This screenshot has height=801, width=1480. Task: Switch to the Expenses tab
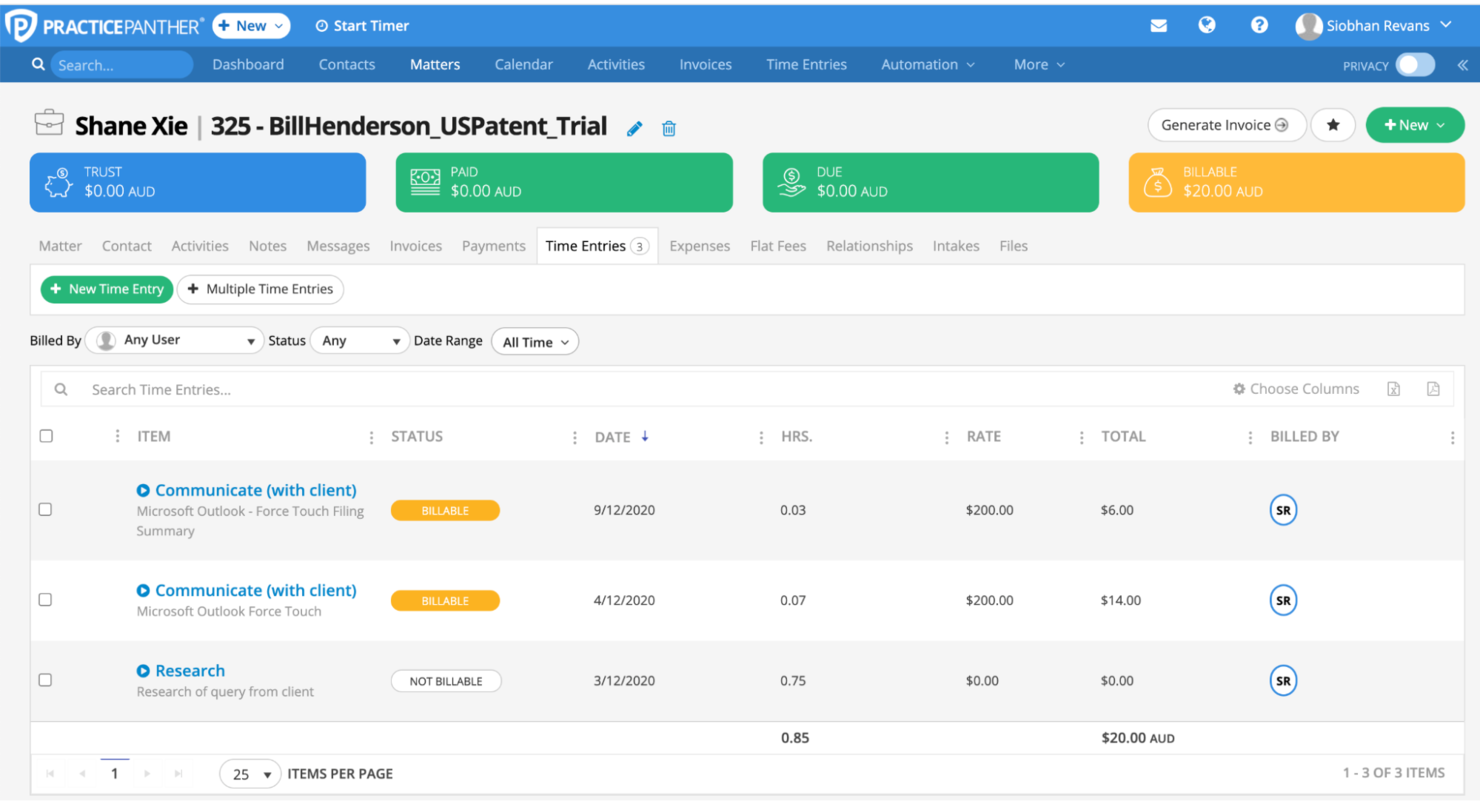tap(699, 245)
